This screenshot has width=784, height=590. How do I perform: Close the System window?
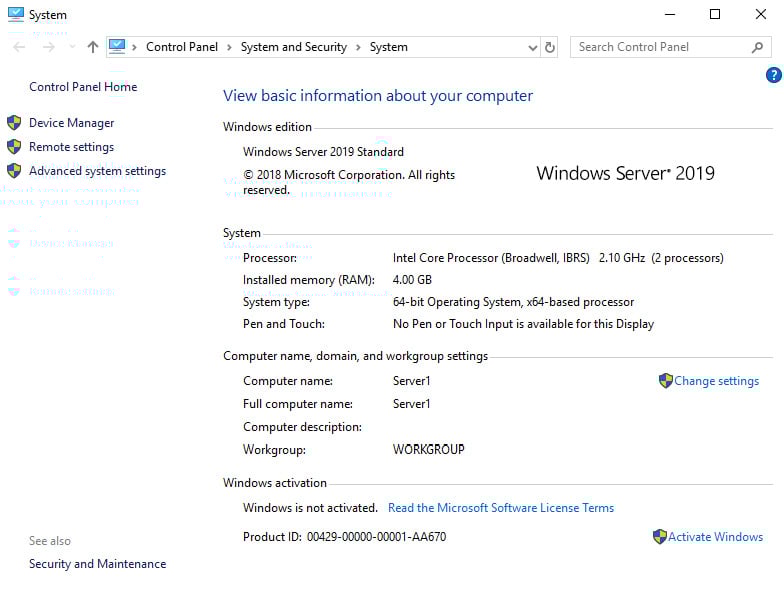[x=760, y=14]
